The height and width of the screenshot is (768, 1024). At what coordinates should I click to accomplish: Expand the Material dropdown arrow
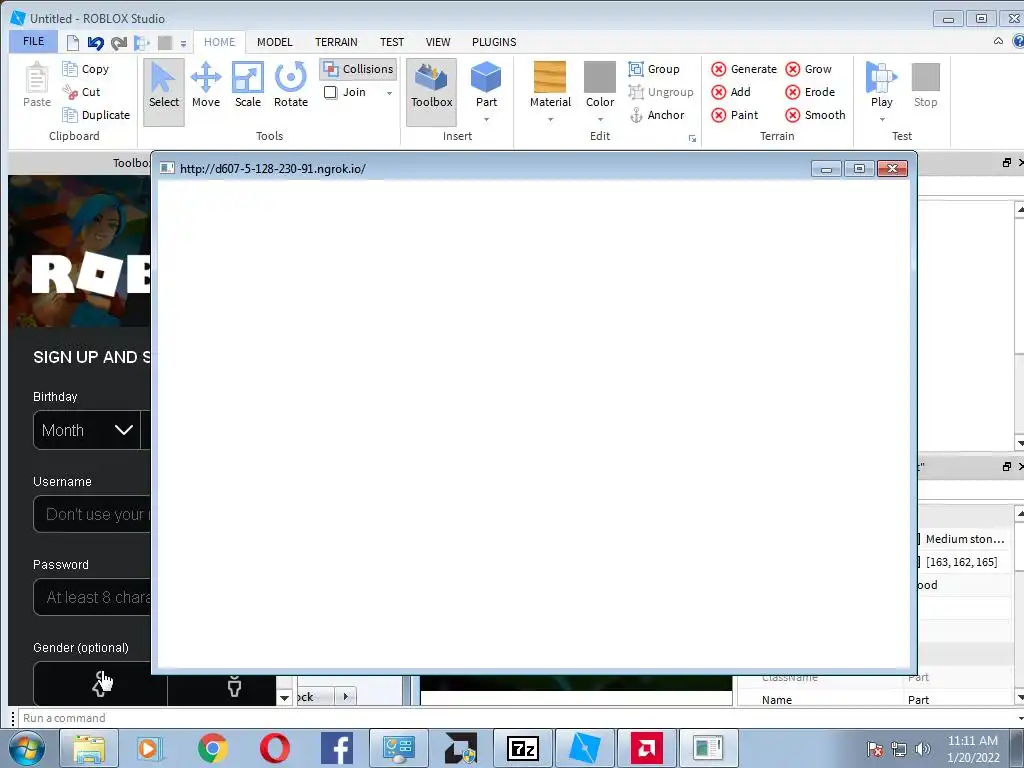(x=551, y=120)
